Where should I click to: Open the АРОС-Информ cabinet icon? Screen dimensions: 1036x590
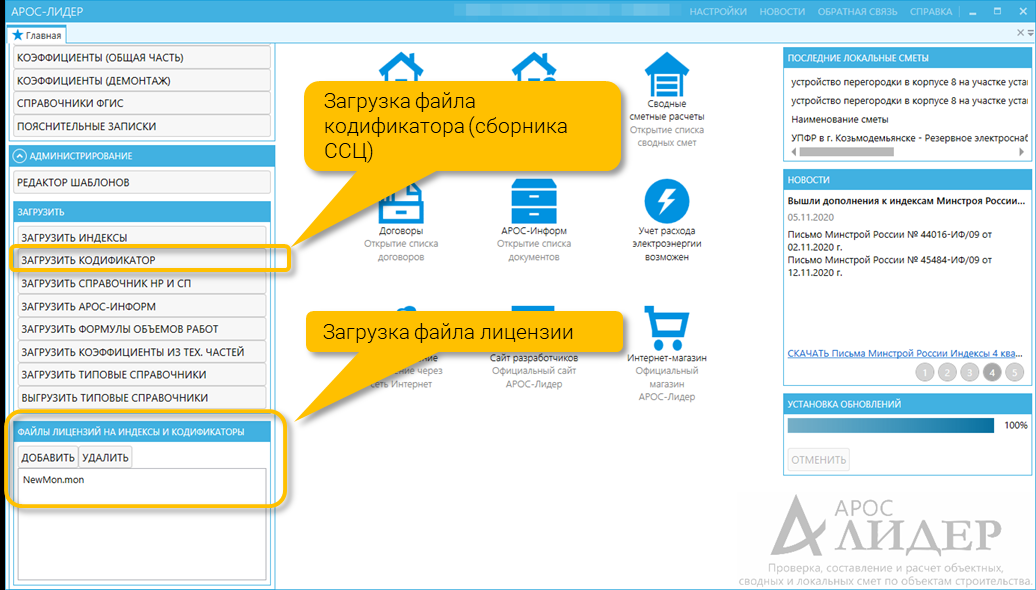pos(534,202)
